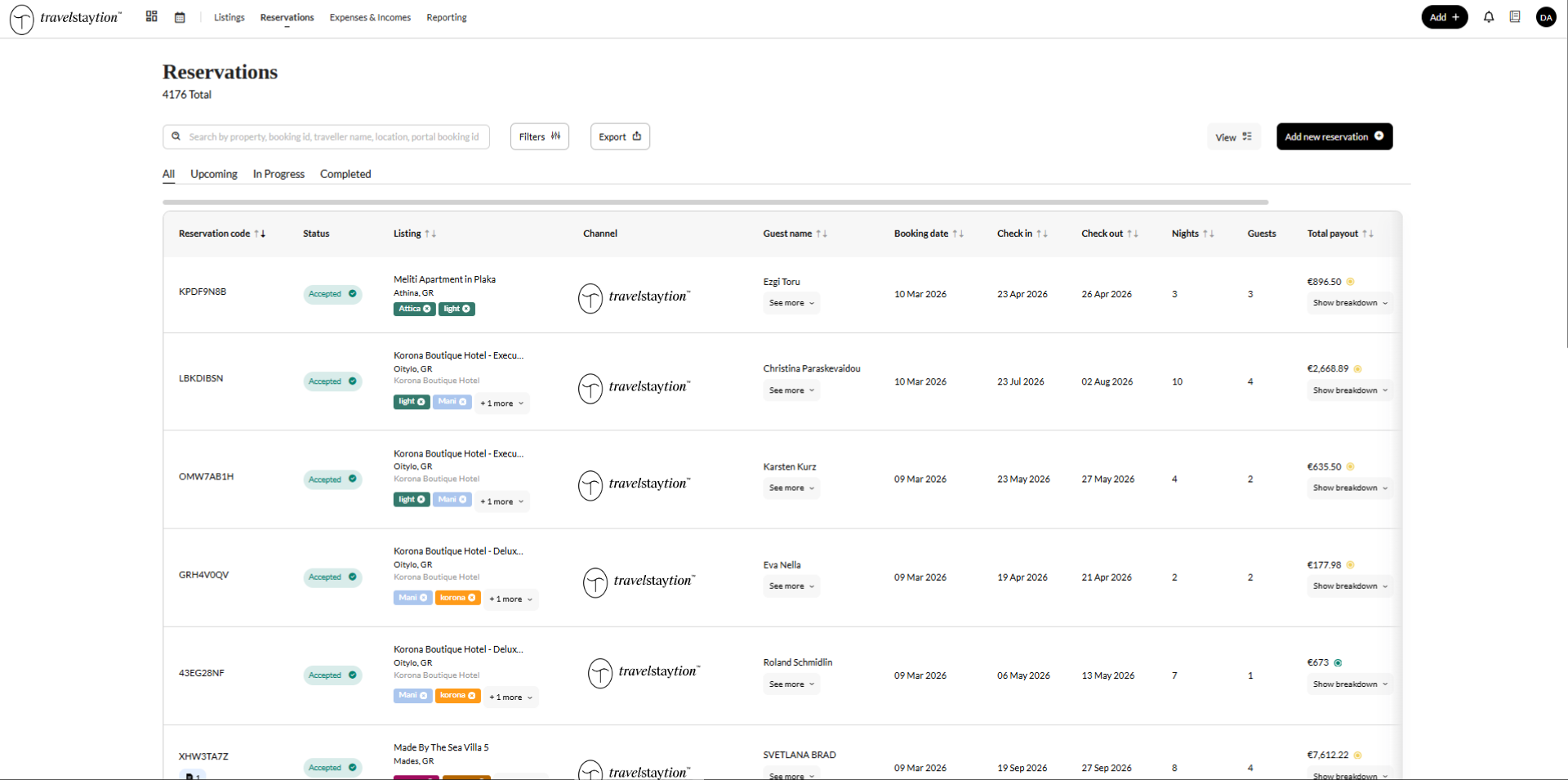Open the calendar icon in top bar
This screenshot has width=1568, height=780.
pyautogui.click(x=180, y=17)
